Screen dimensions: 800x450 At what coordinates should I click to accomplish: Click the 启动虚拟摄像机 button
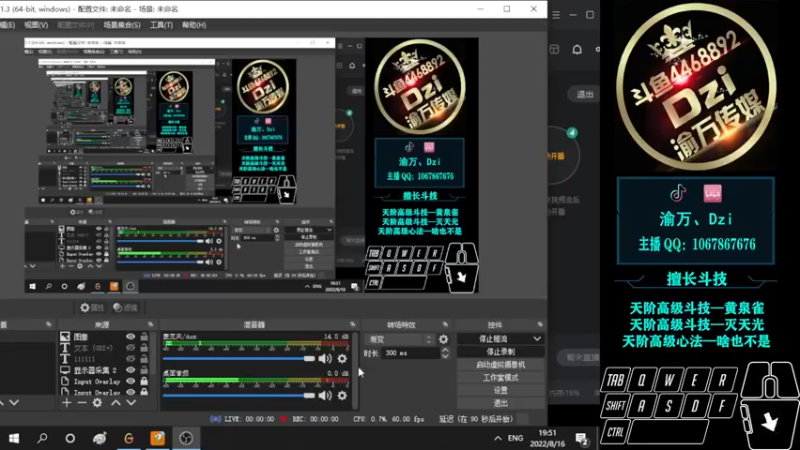(x=501, y=365)
